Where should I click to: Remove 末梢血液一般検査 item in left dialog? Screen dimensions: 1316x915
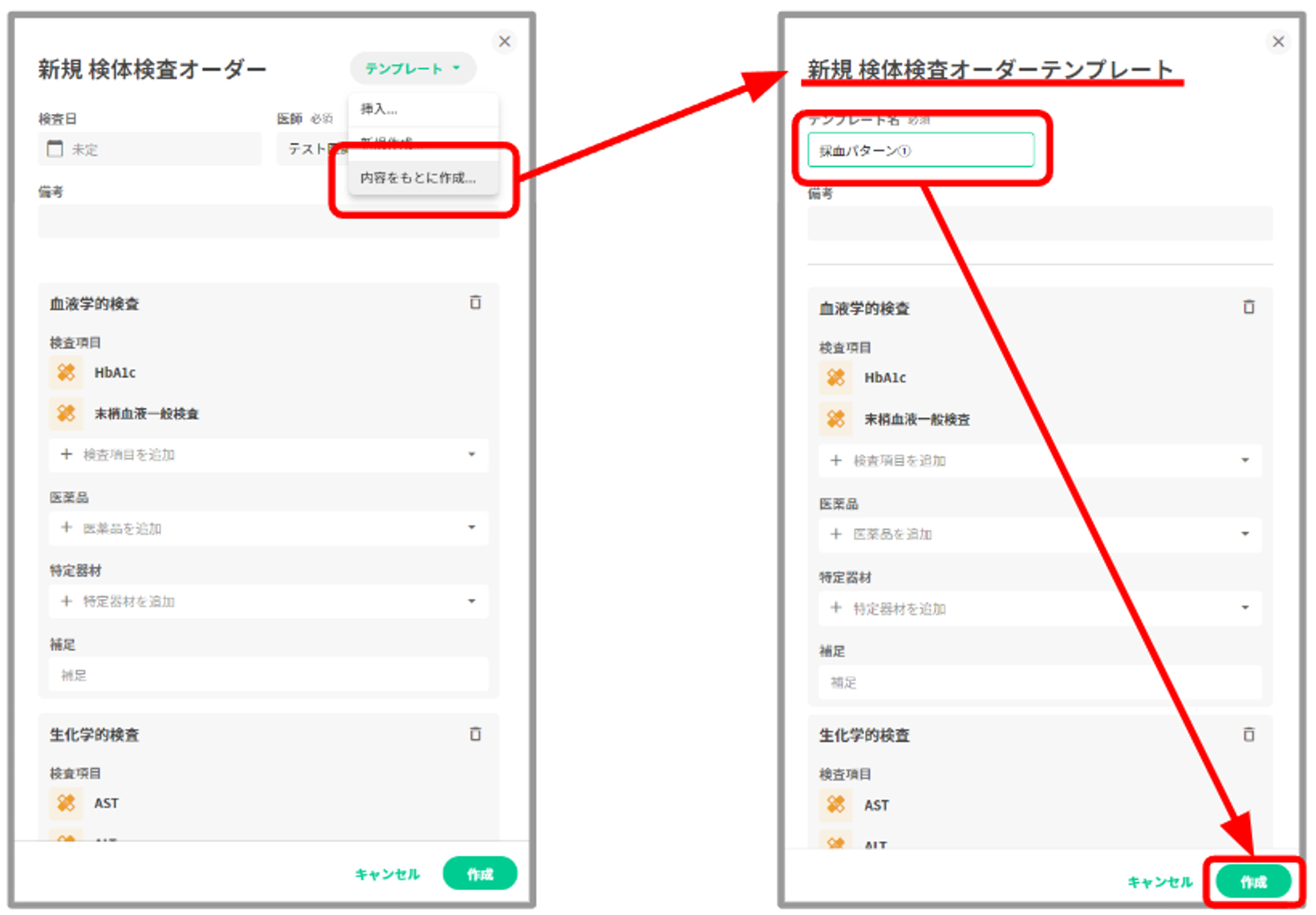point(66,413)
